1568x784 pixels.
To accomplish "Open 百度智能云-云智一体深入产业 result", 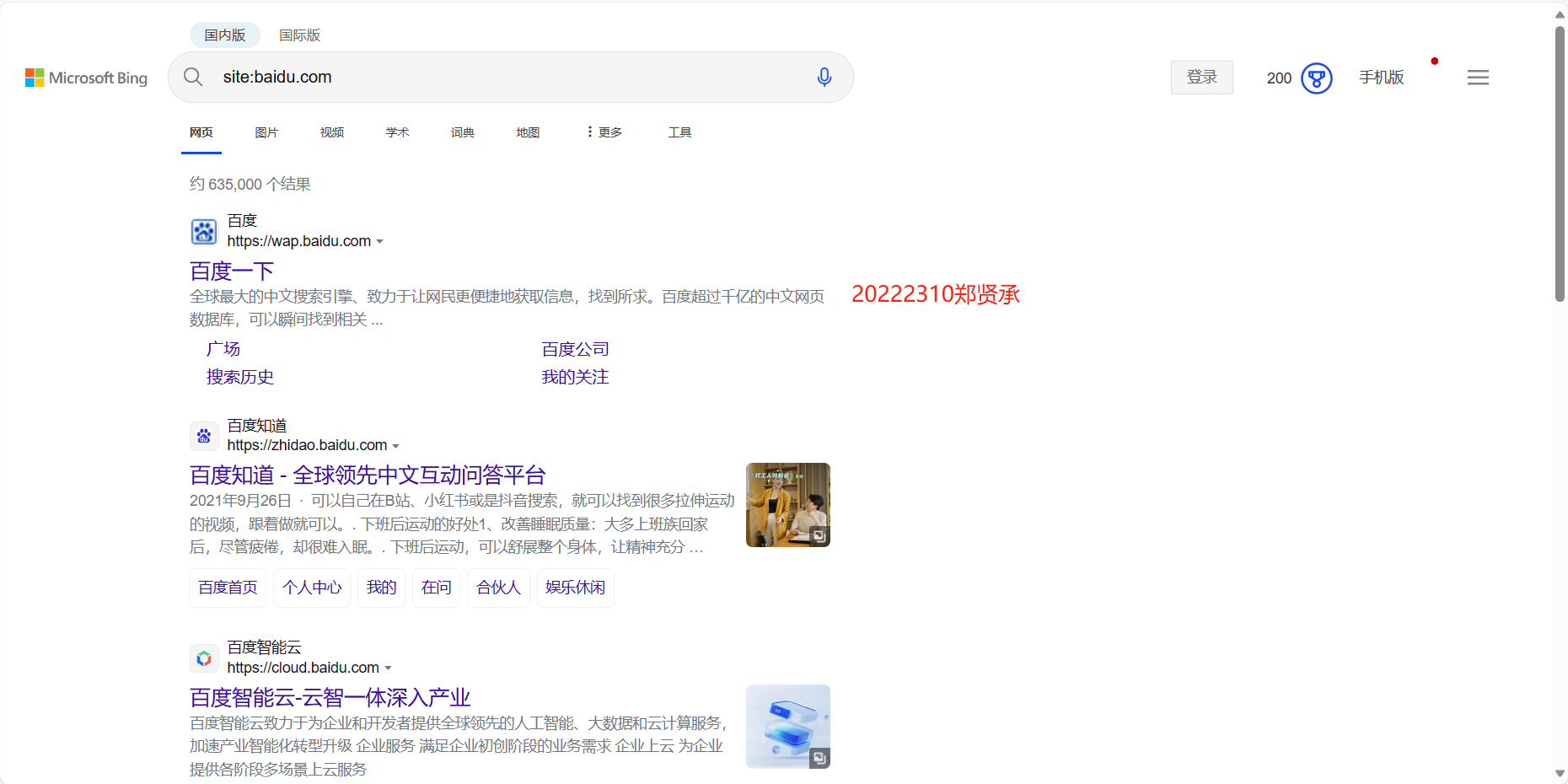I will tap(330, 698).
